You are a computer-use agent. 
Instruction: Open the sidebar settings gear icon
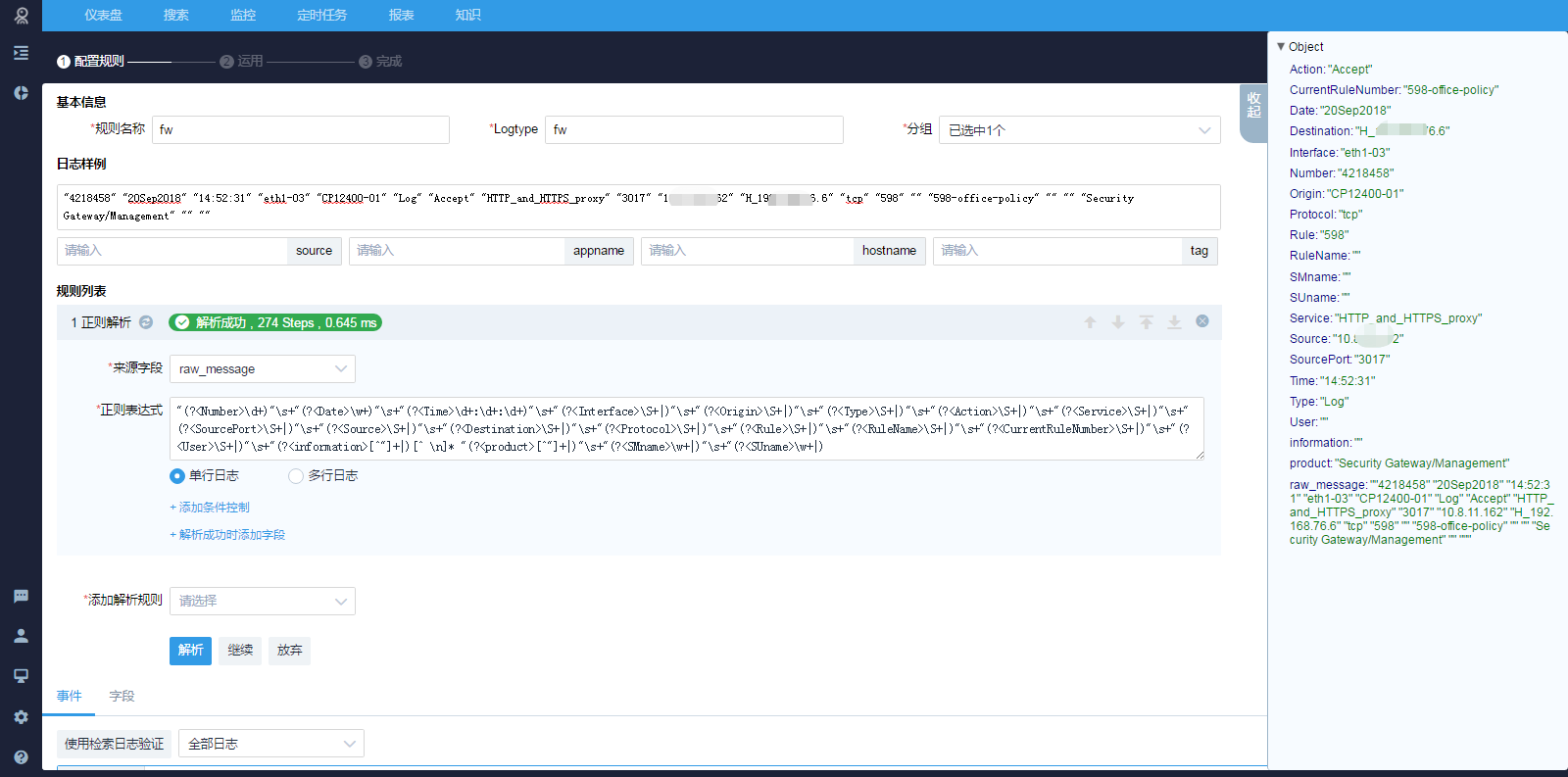(x=21, y=717)
